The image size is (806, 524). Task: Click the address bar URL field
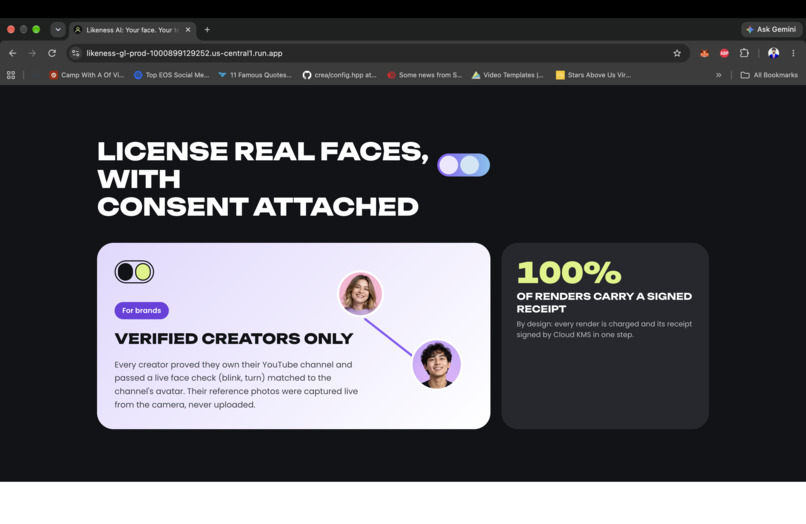pyautogui.click(x=378, y=53)
